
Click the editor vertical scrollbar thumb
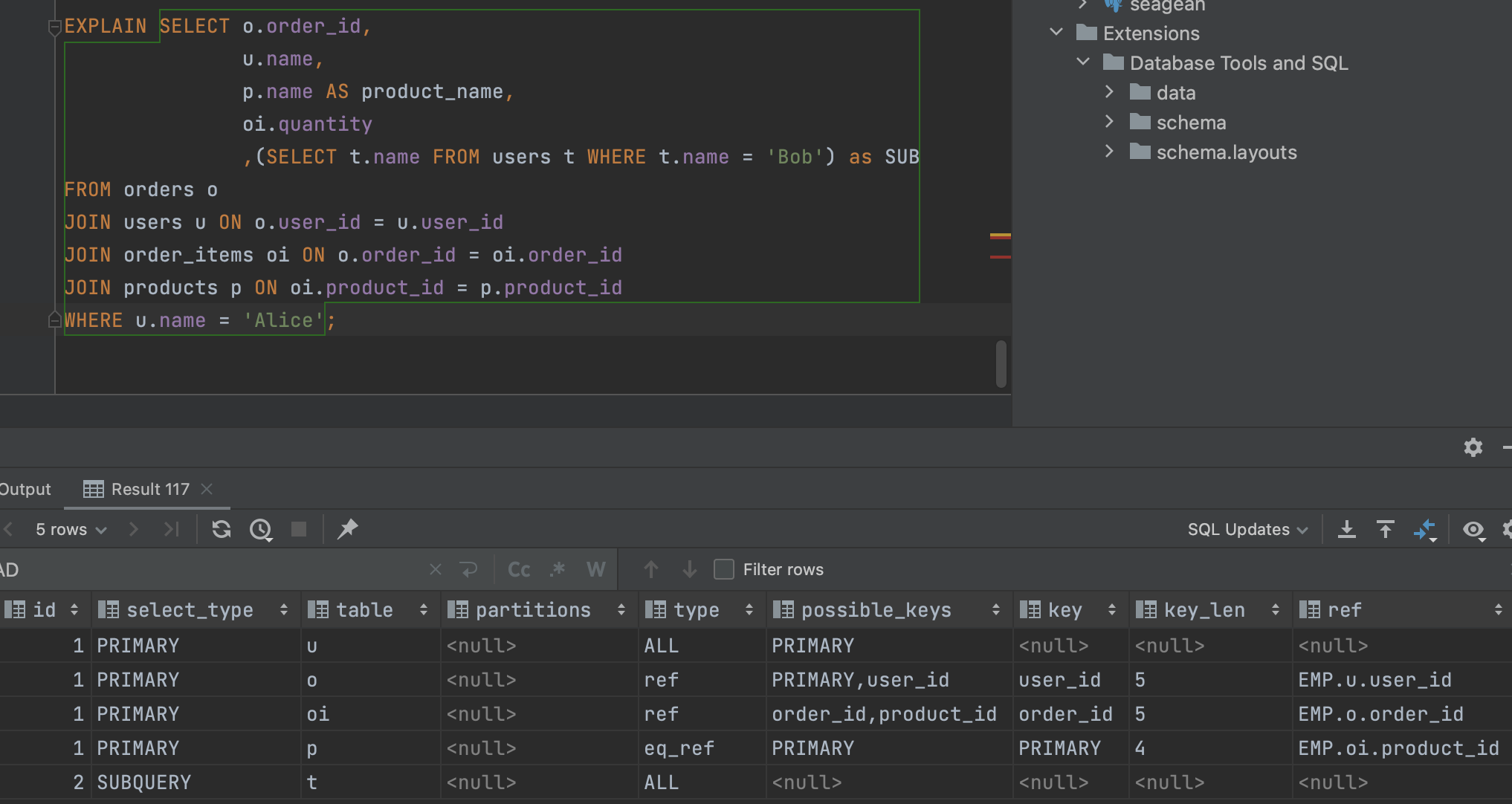coord(1001,363)
